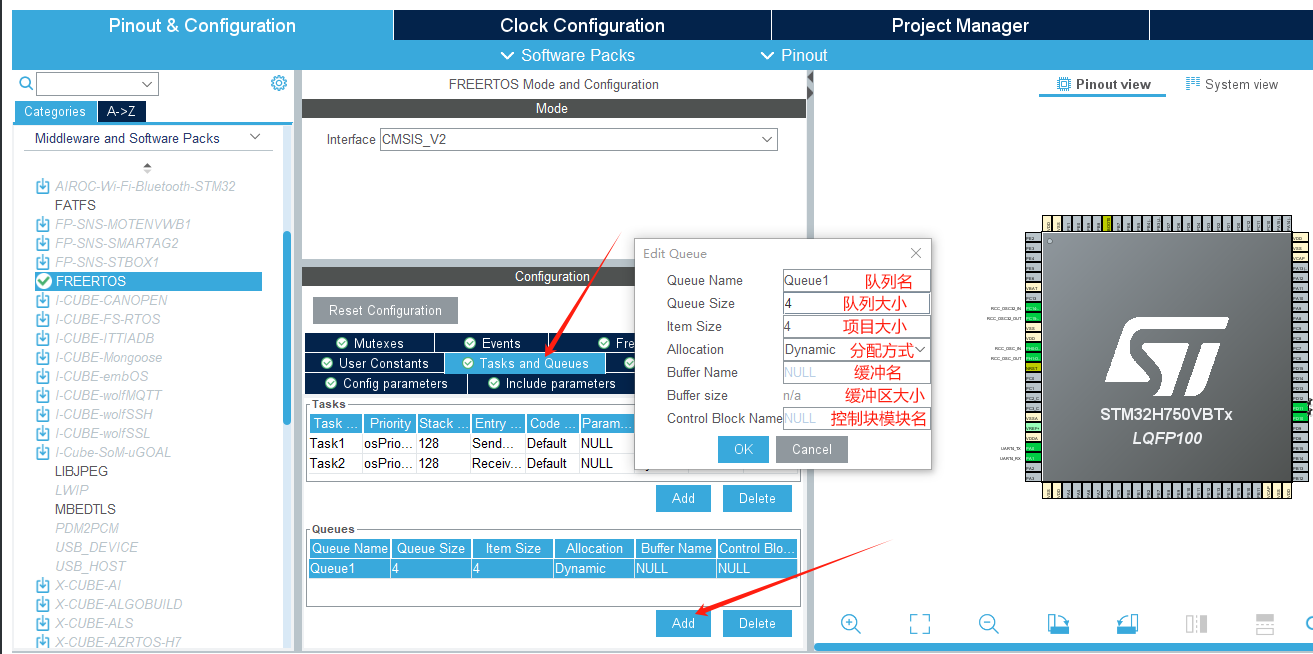Screen dimensions: 1313x654
Task: Click download icon beside I-CUBE-FS-RTOS
Action: [43, 319]
